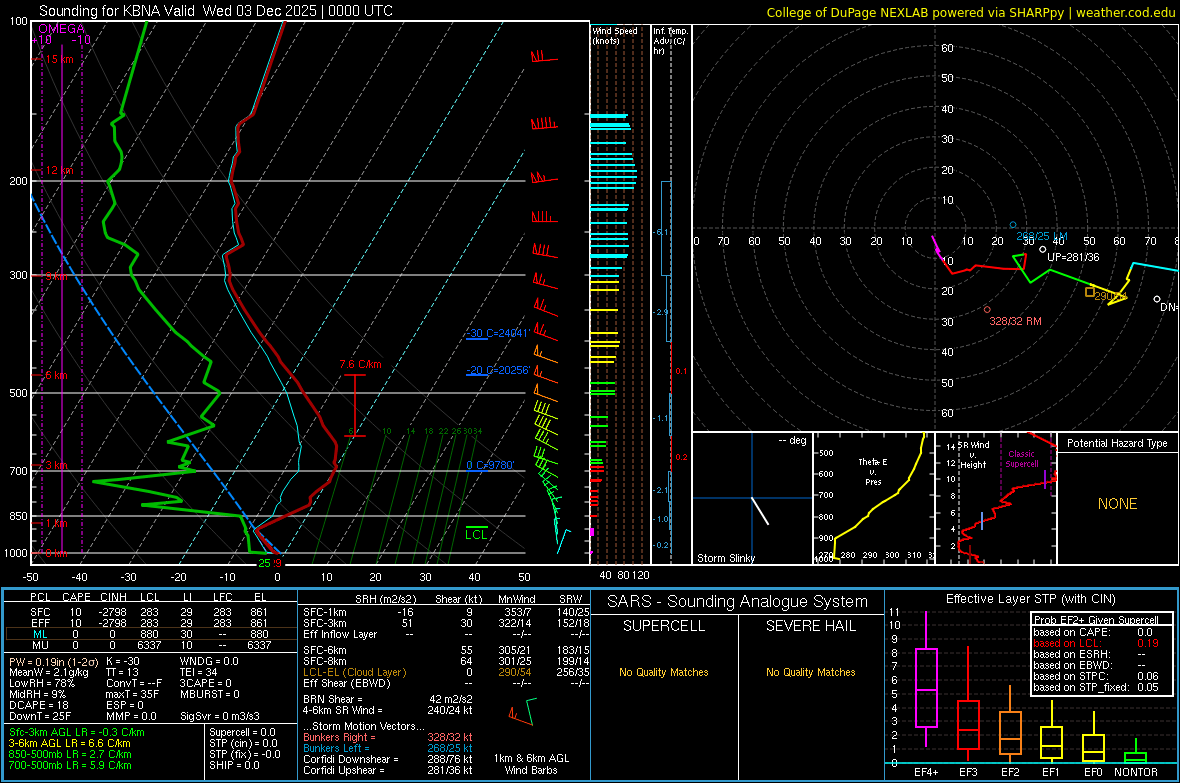Click the EF4+ axis label

click(926, 772)
